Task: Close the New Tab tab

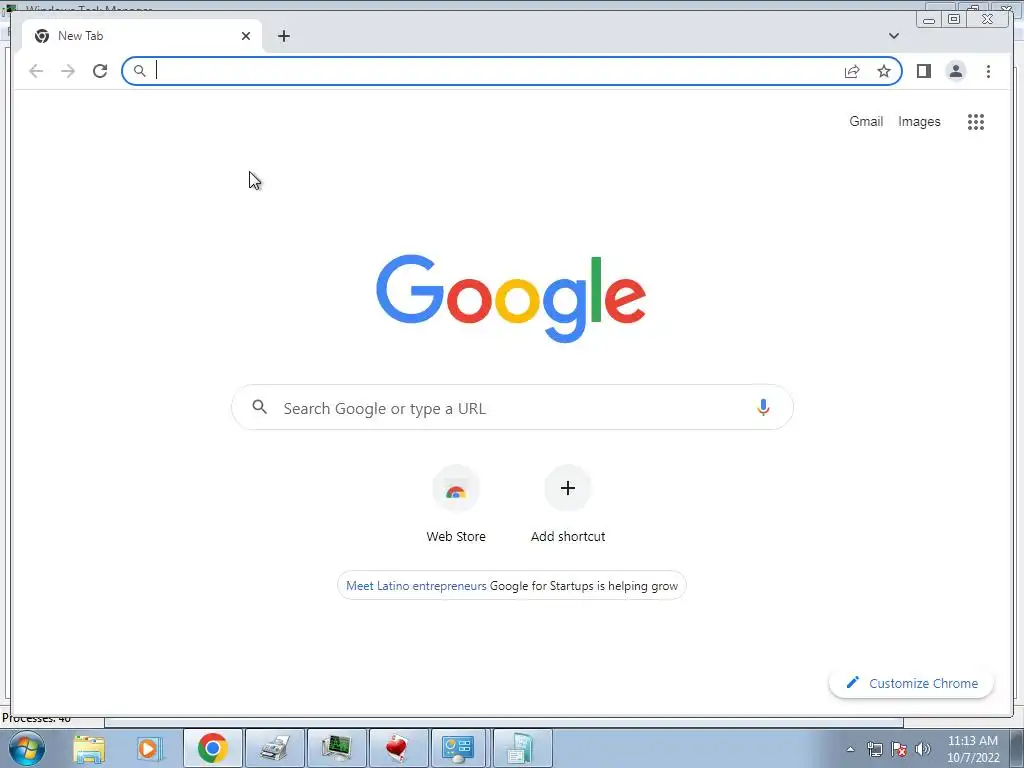Action: (246, 36)
